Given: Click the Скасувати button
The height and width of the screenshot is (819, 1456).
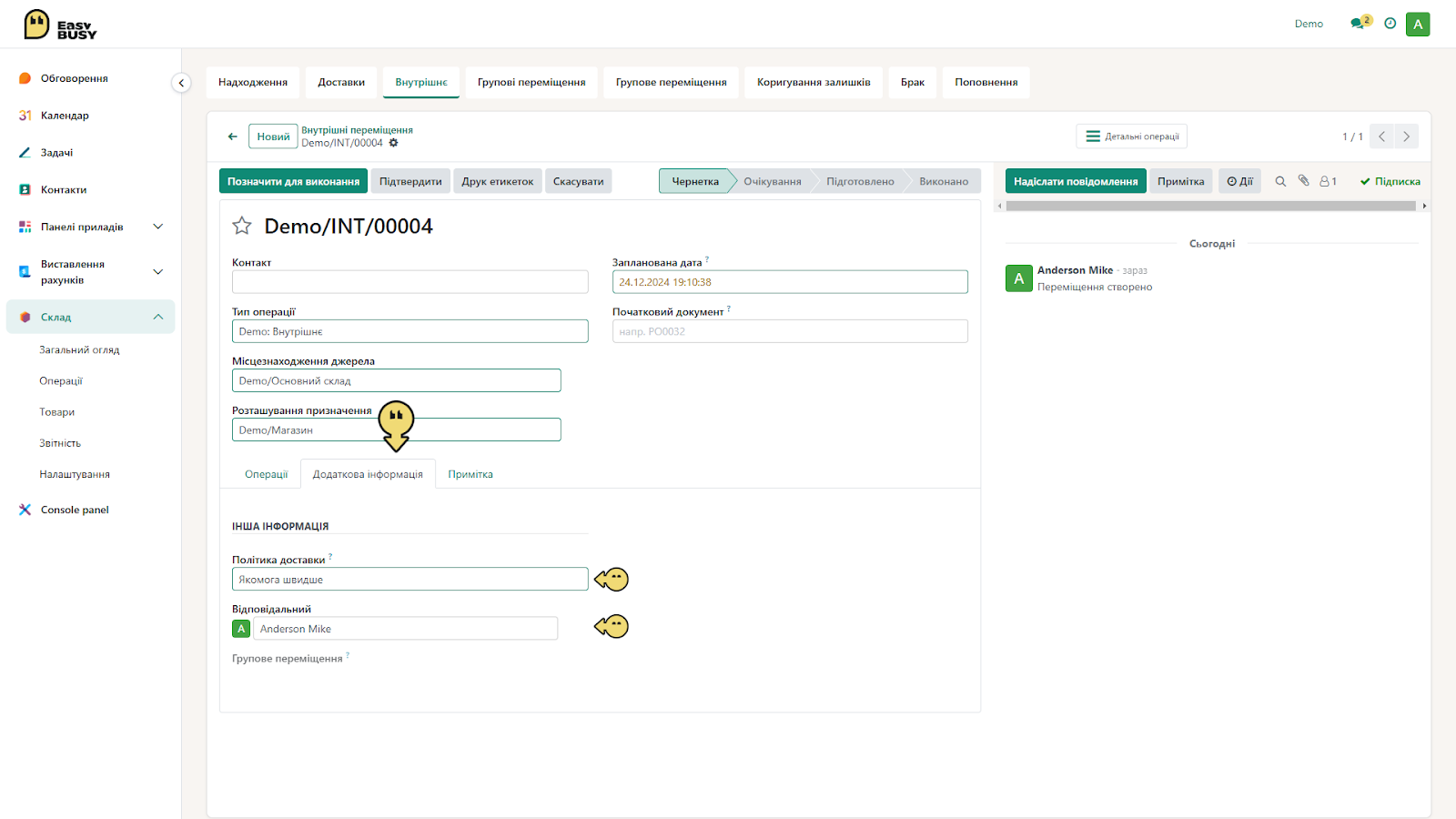Looking at the screenshot, I should pyautogui.click(x=579, y=181).
